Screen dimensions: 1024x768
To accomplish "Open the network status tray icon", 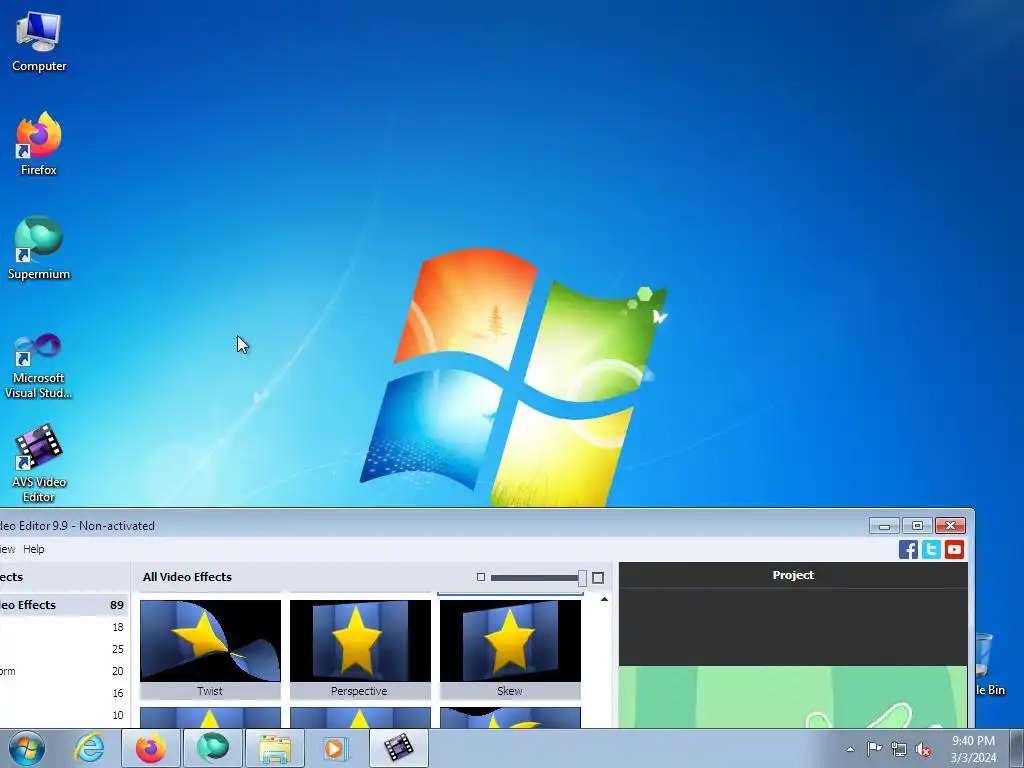I will pos(899,749).
